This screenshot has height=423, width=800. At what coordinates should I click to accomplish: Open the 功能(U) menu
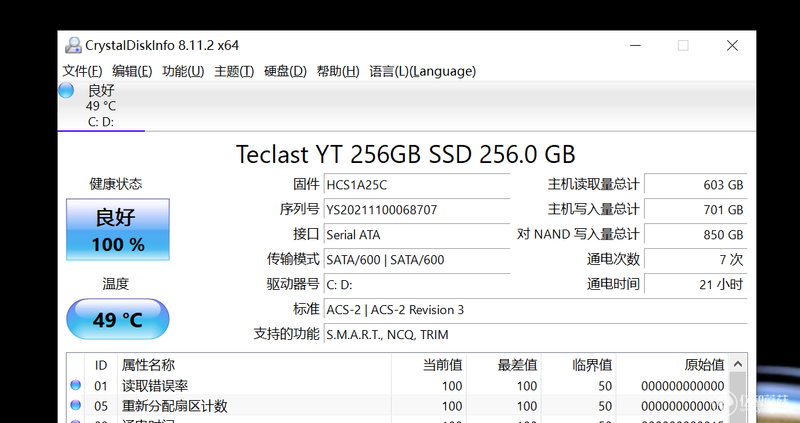pyautogui.click(x=183, y=71)
